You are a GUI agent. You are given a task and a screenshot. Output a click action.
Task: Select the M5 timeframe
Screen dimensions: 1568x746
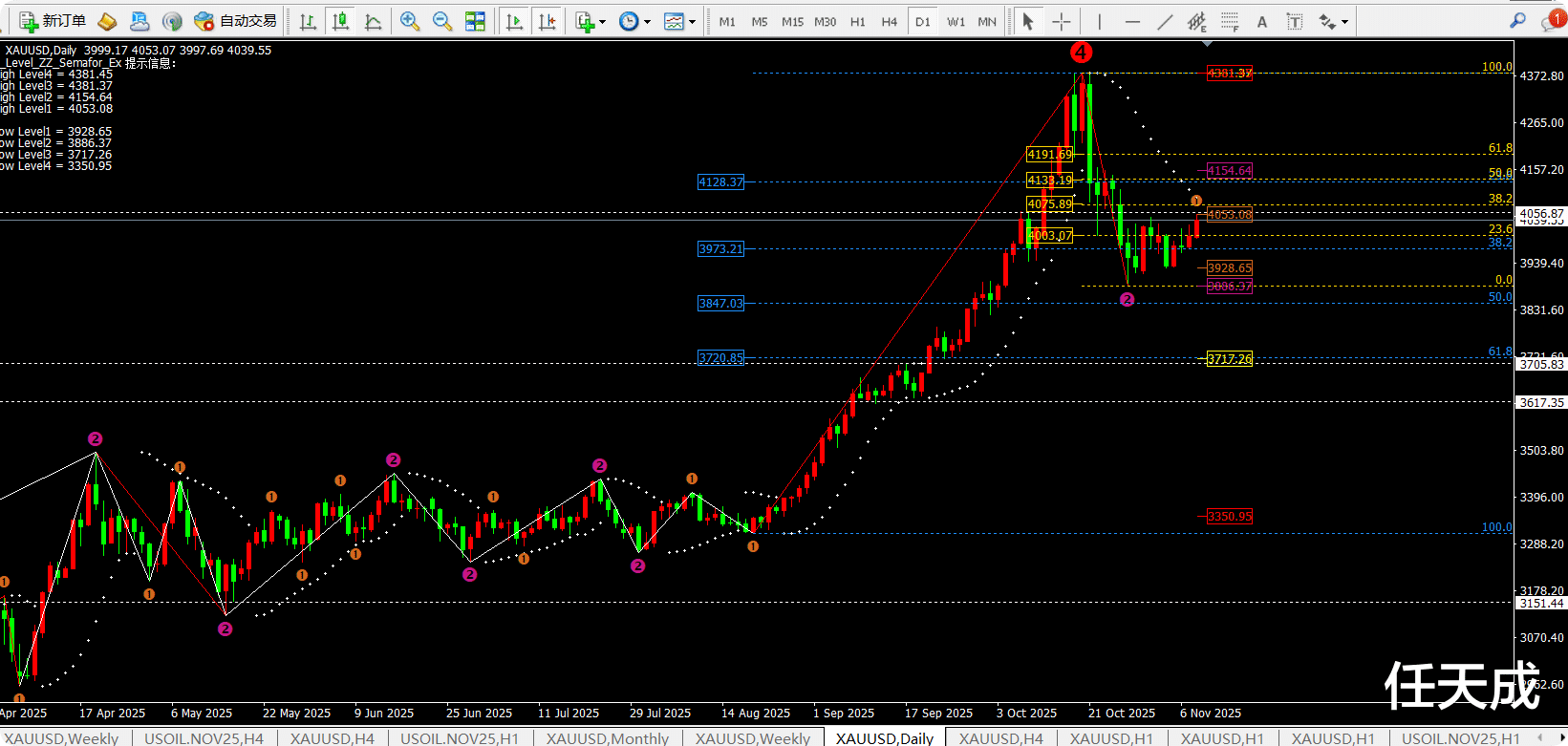point(760,21)
